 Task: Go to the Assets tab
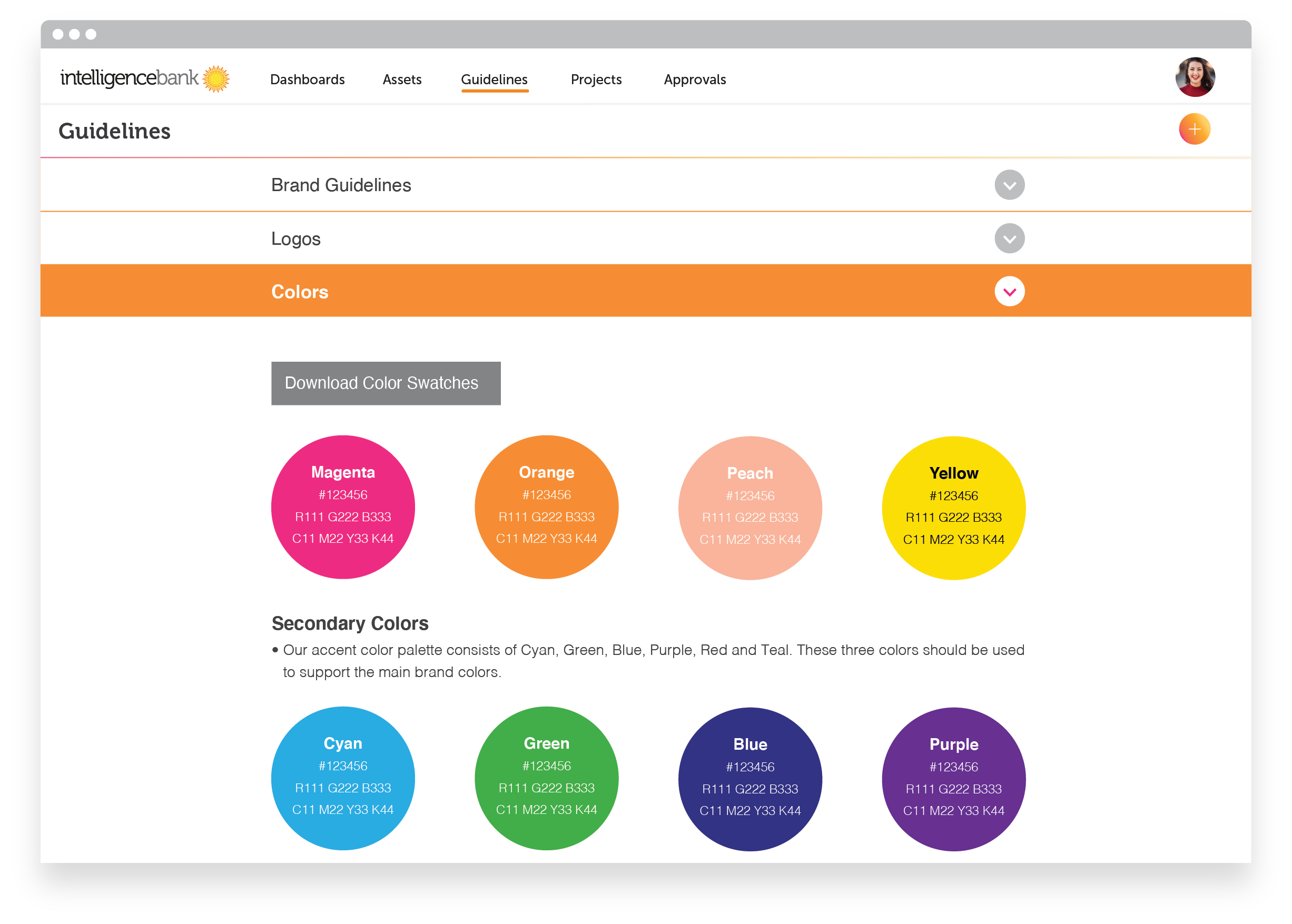[x=402, y=80]
